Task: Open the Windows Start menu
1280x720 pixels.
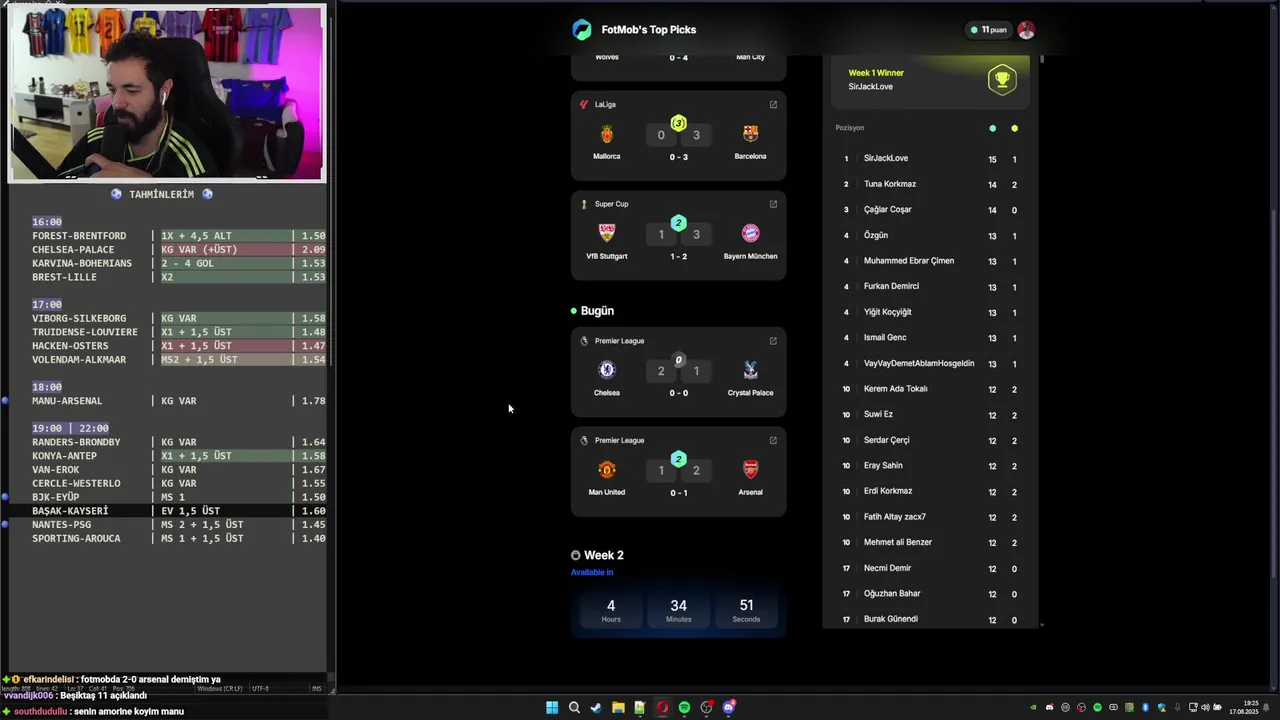Action: [x=552, y=707]
